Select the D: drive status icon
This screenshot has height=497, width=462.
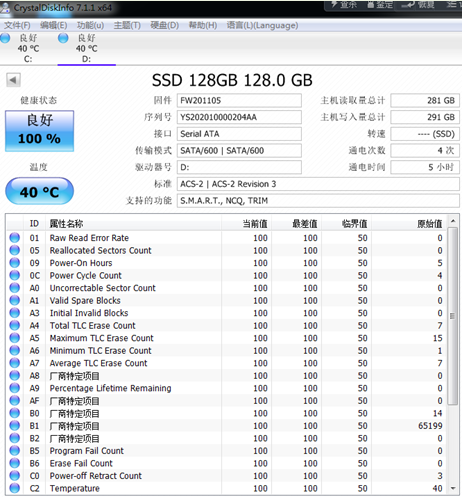coord(63,38)
